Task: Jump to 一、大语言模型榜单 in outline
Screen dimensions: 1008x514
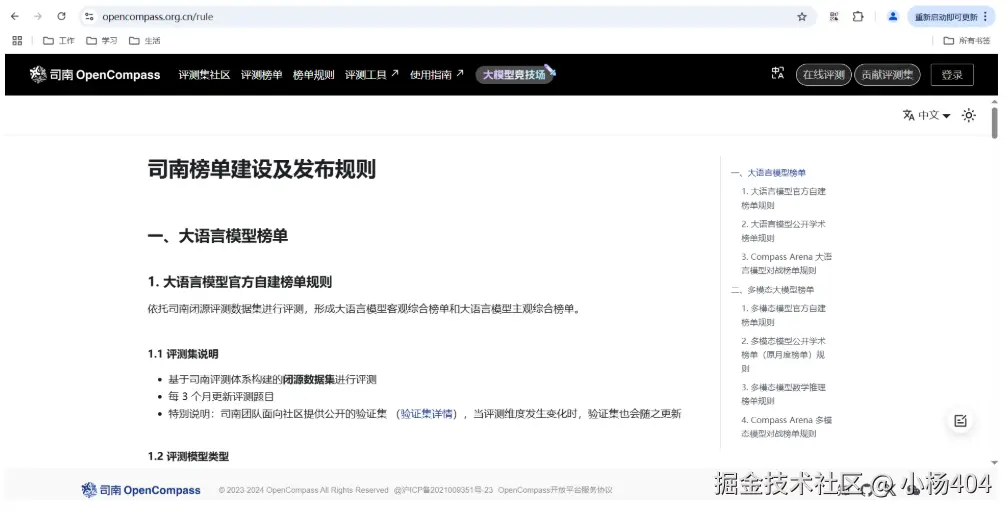Action: click(x=768, y=173)
